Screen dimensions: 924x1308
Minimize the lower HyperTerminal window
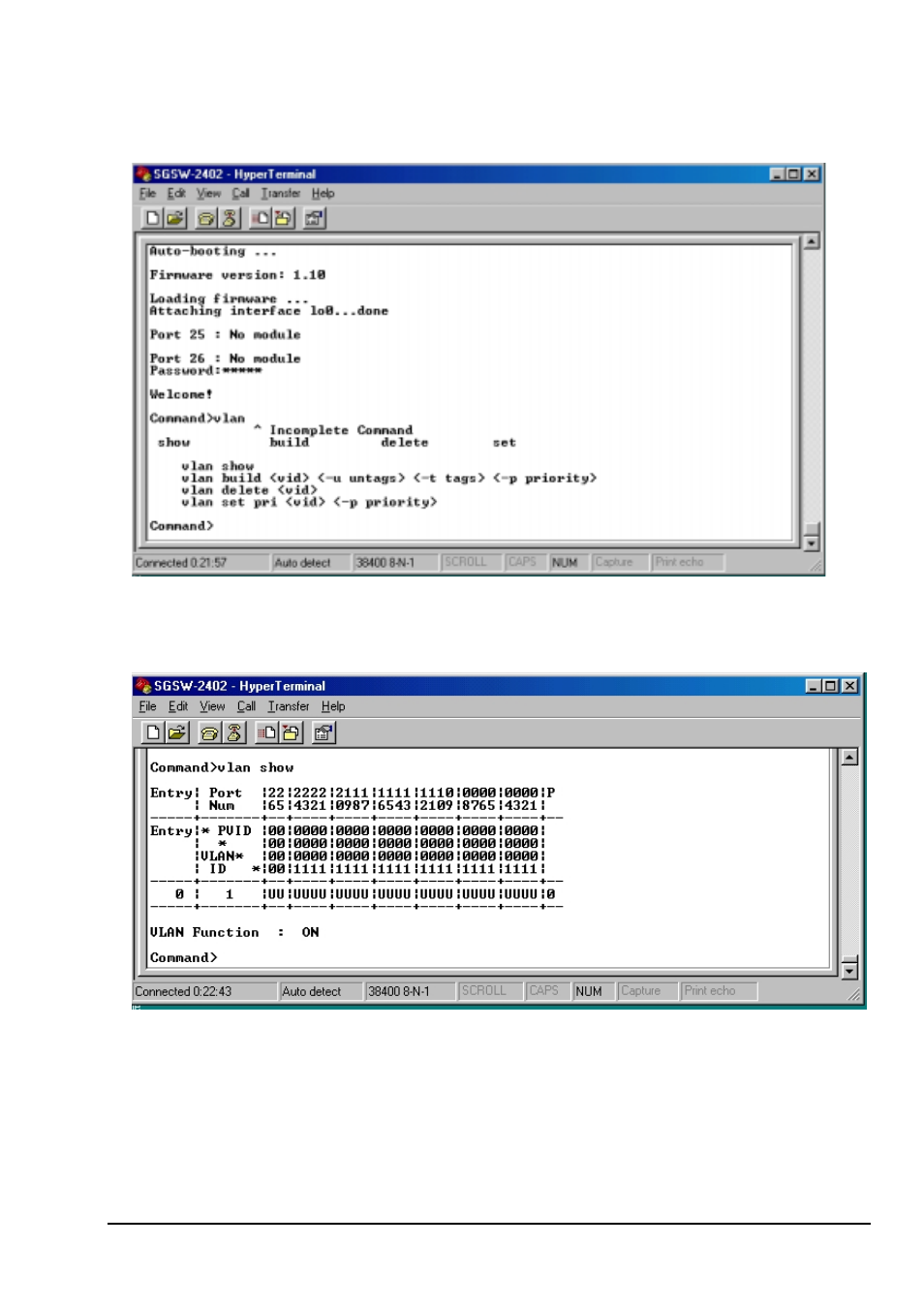(x=815, y=686)
